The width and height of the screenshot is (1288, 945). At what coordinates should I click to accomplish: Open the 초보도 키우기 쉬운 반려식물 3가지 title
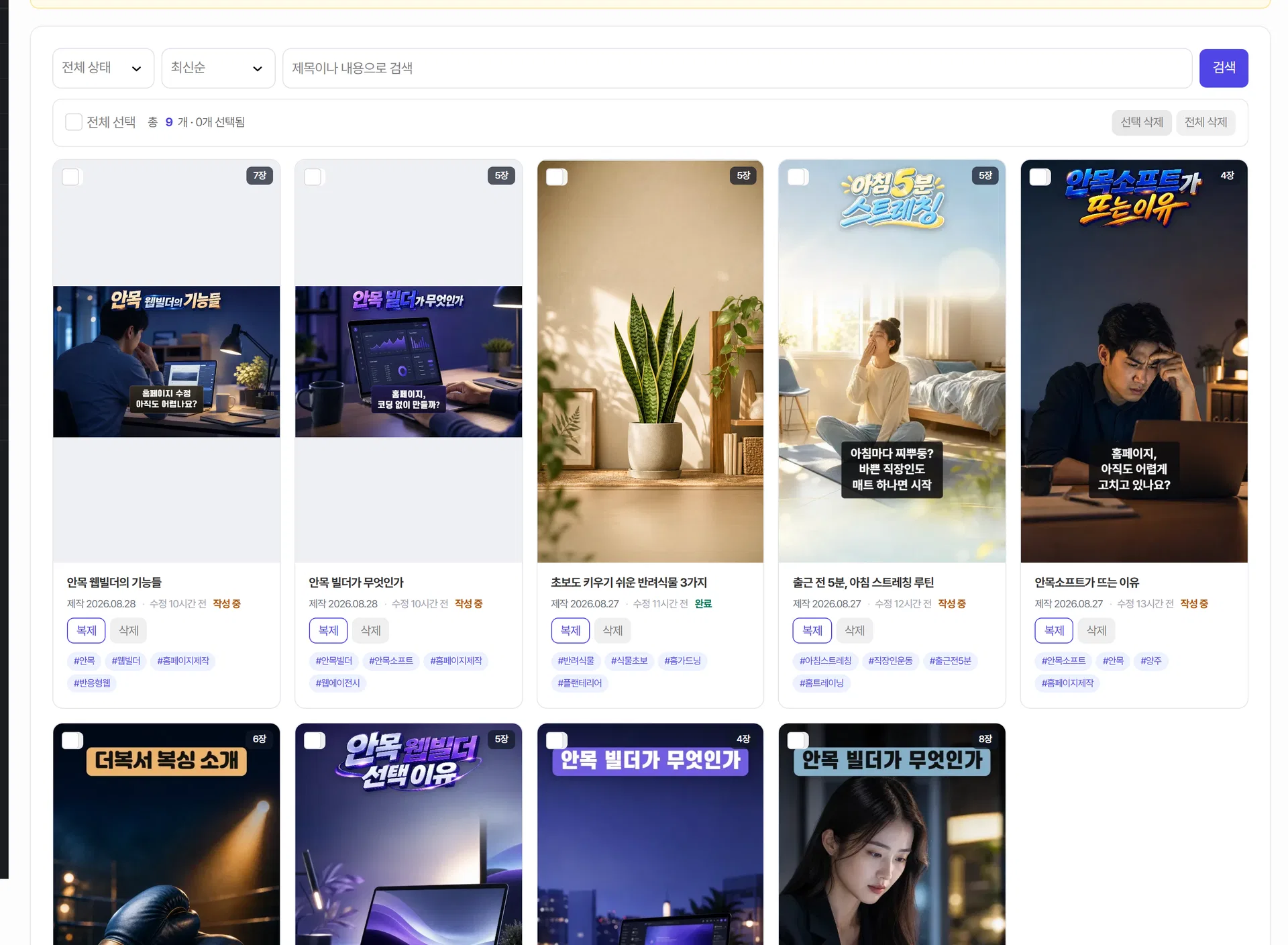629,583
